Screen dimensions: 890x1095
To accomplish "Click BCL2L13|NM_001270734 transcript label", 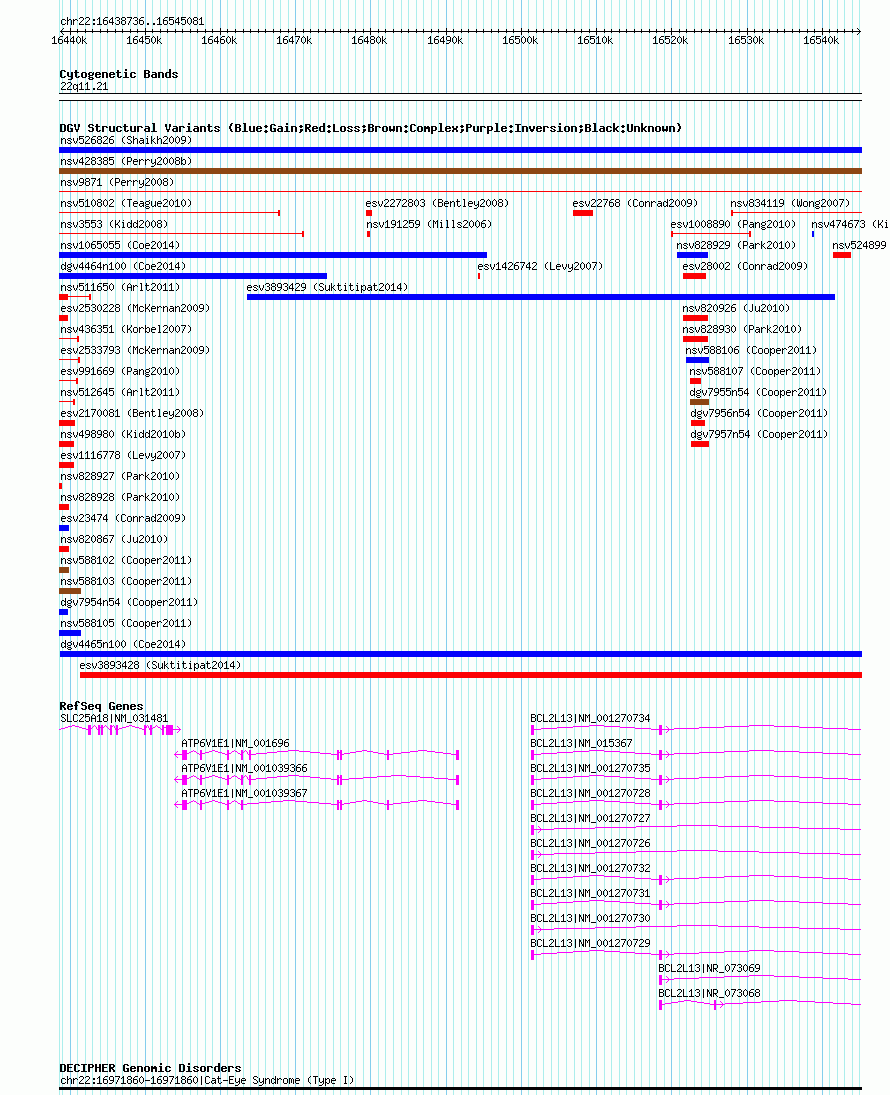I will (x=590, y=718).
